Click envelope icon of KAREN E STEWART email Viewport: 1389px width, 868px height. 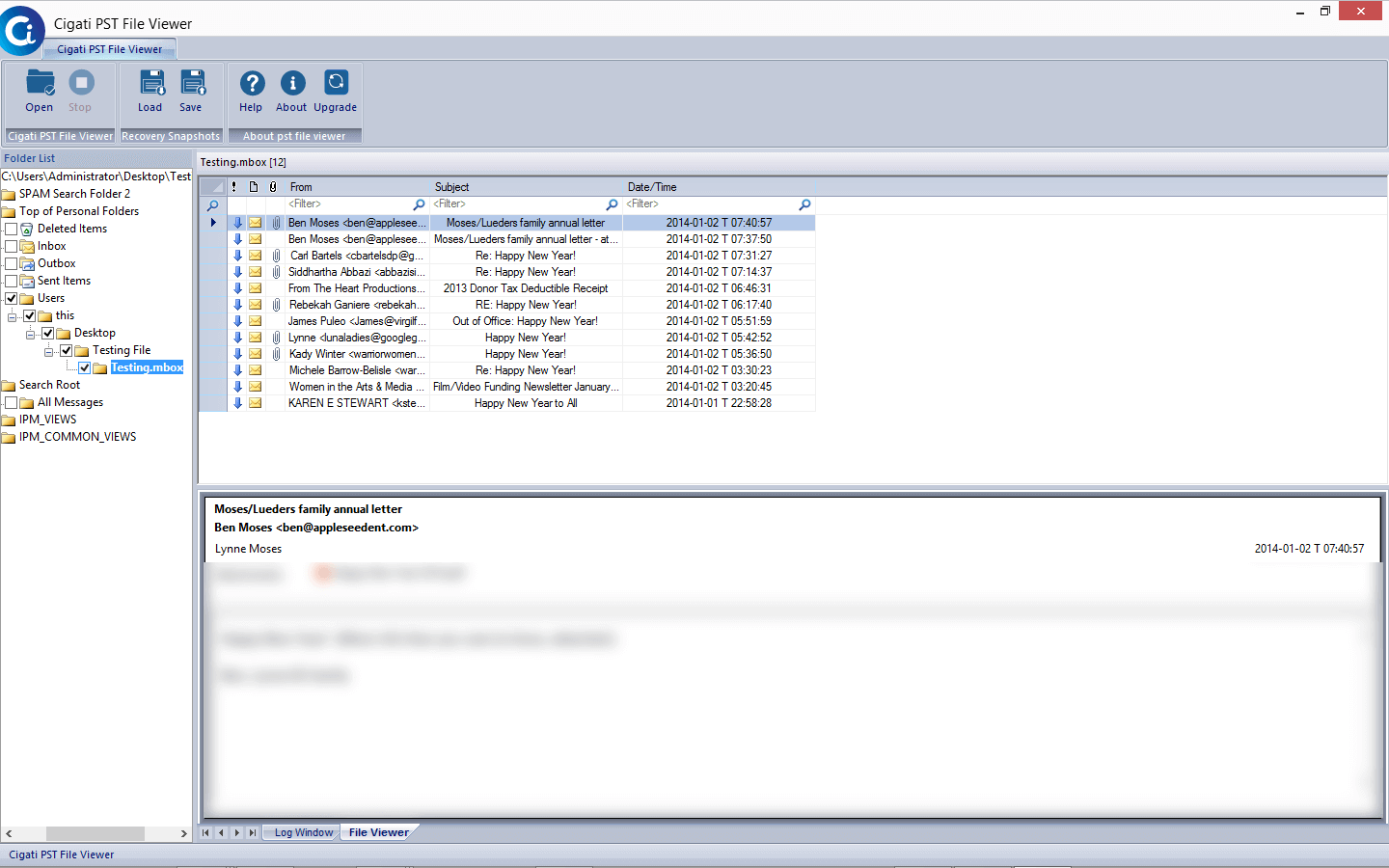click(x=256, y=403)
